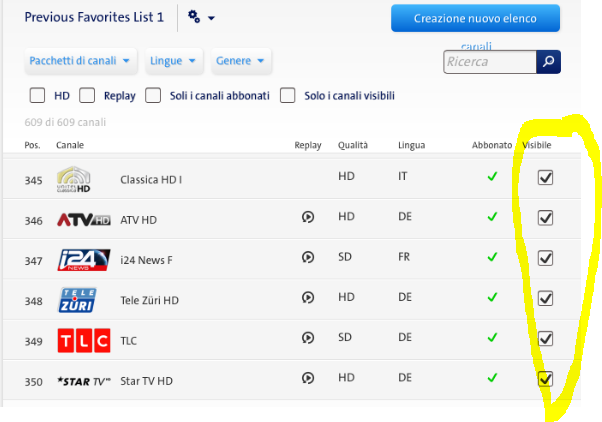Viewport: 602px width, 422px height.
Task: Click the ATV HD replay icon
Action: [x=308, y=217]
